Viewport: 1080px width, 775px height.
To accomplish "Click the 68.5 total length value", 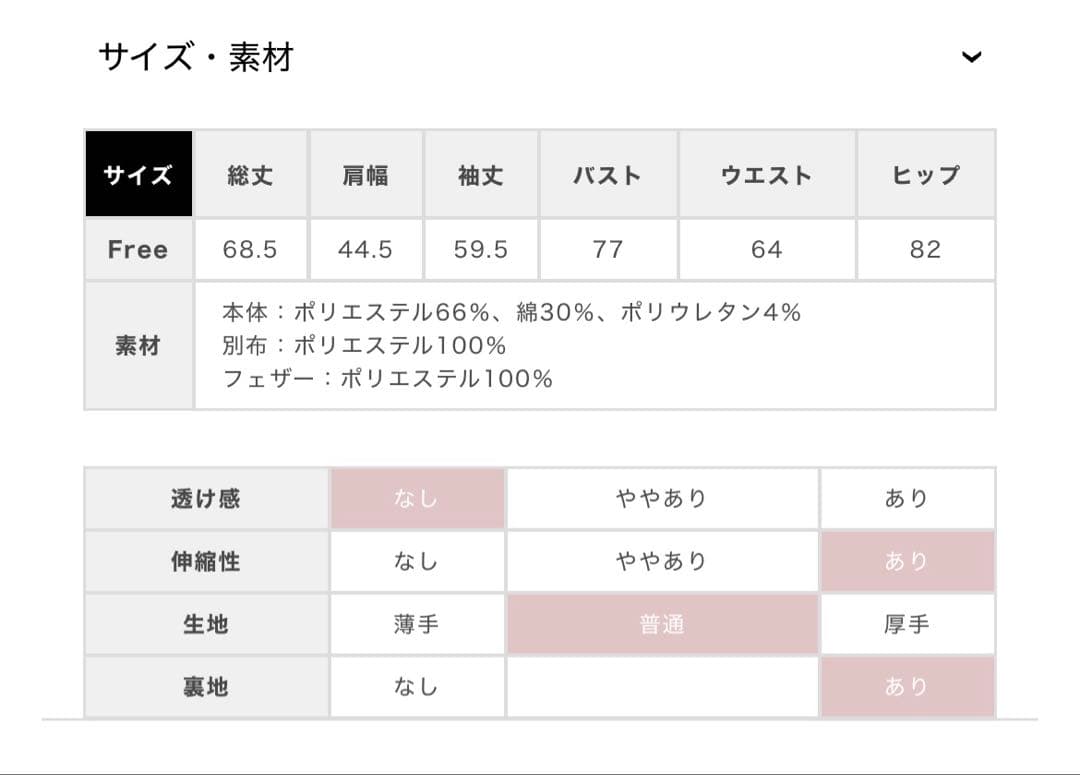I will 250,249.
